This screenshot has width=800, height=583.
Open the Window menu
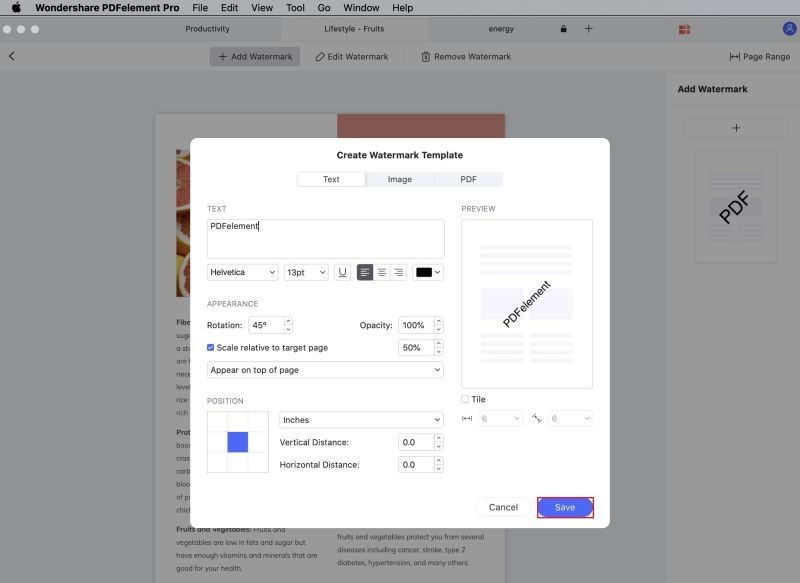pyautogui.click(x=361, y=8)
